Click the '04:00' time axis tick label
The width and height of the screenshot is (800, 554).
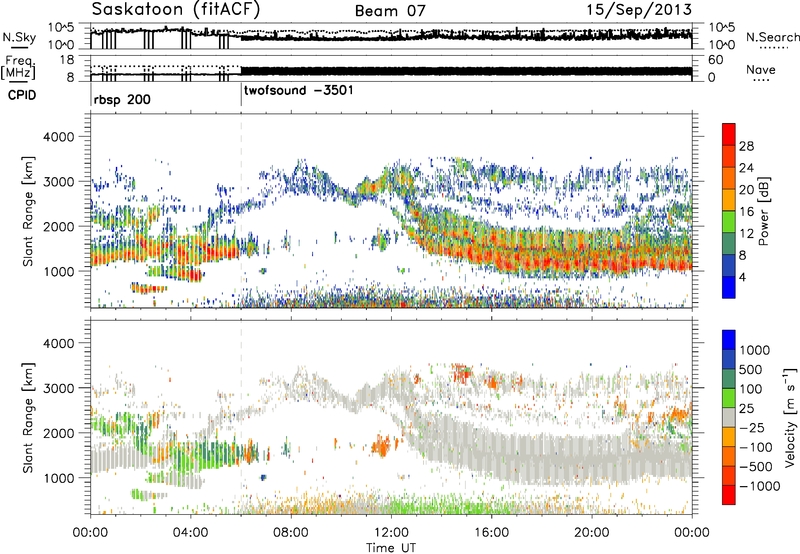click(190, 533)
